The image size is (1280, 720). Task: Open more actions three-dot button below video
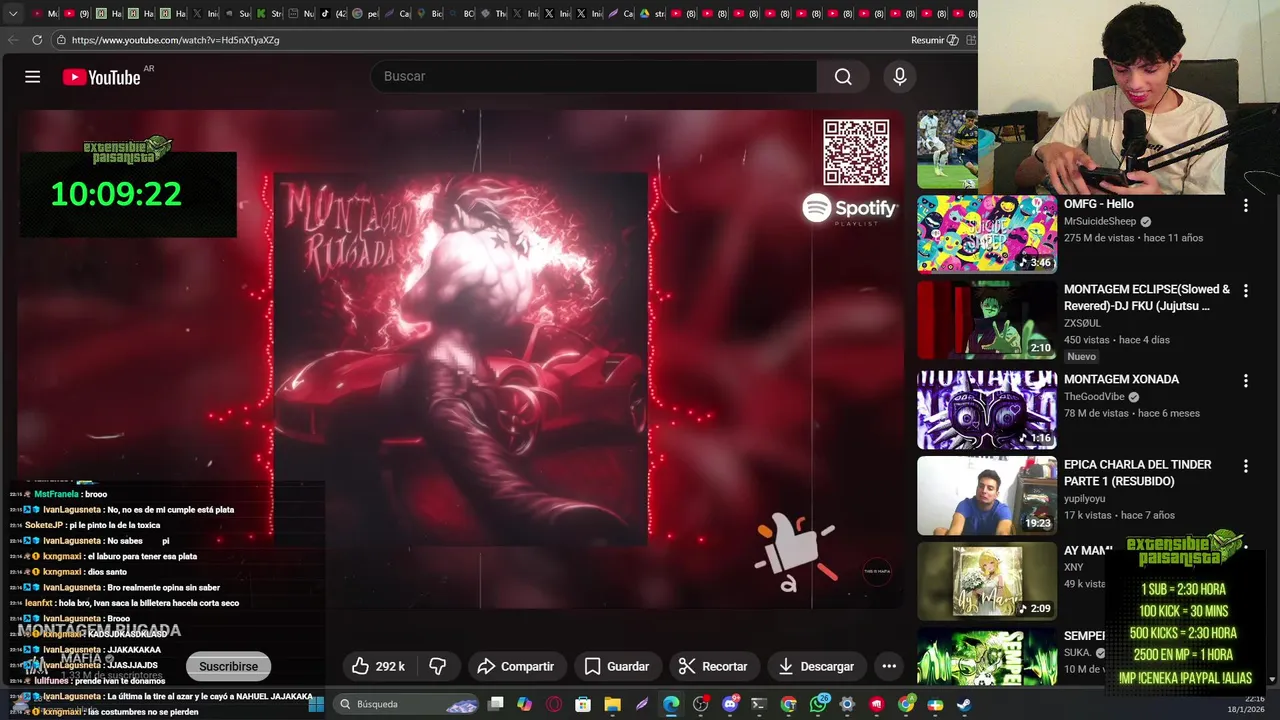coord(889,666)
